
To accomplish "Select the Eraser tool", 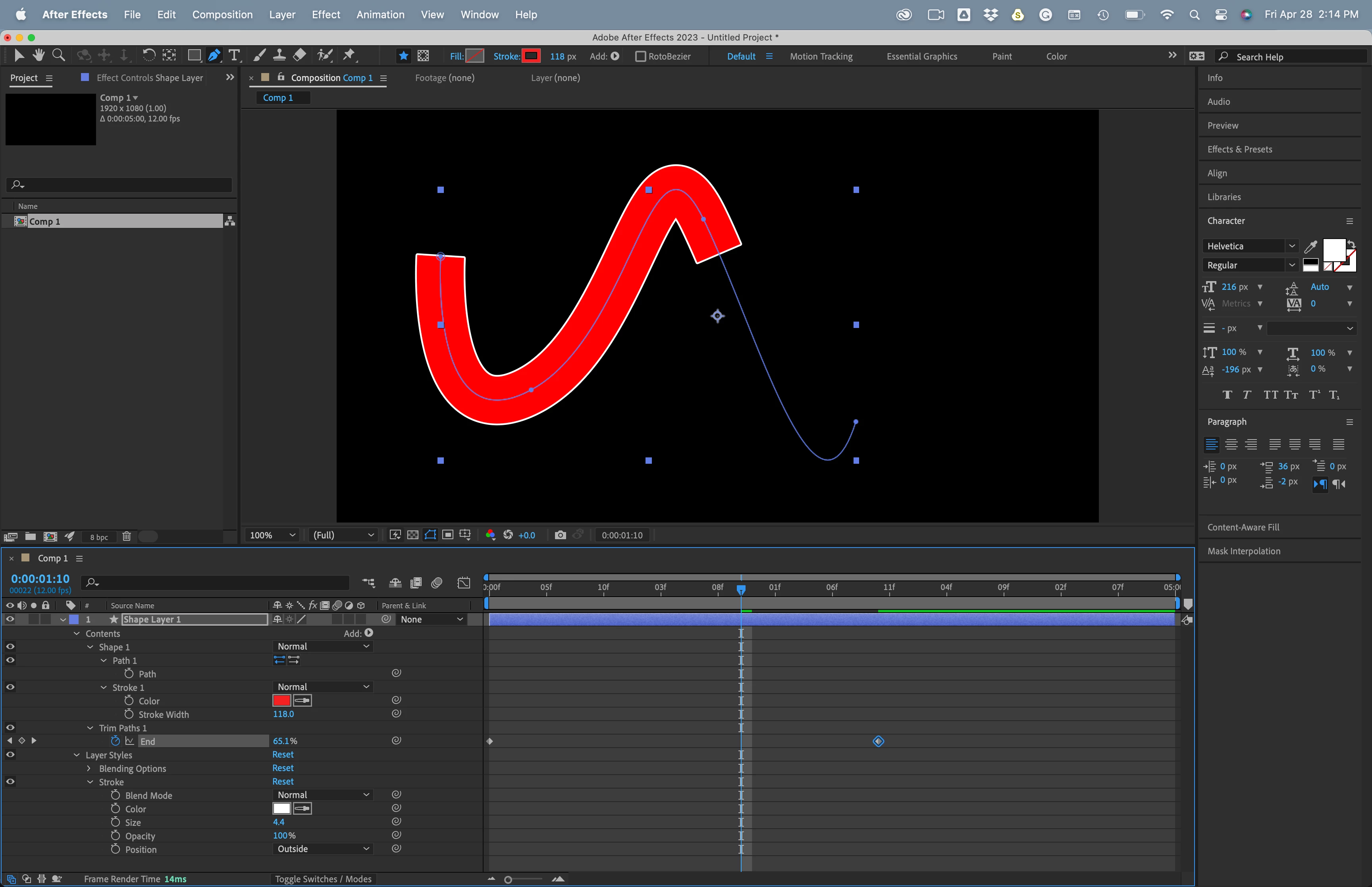I will tap(299, 55).
